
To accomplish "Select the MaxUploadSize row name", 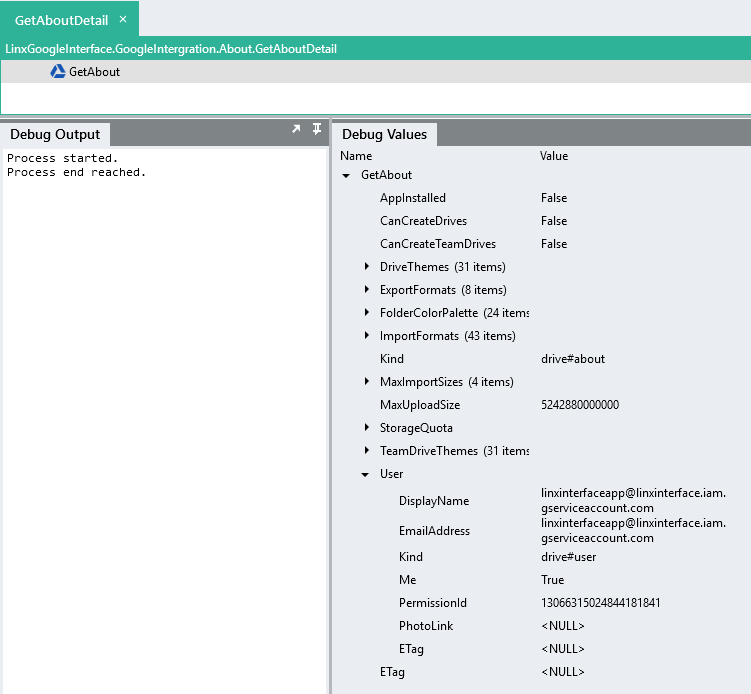I will click(x=420, y=405).
